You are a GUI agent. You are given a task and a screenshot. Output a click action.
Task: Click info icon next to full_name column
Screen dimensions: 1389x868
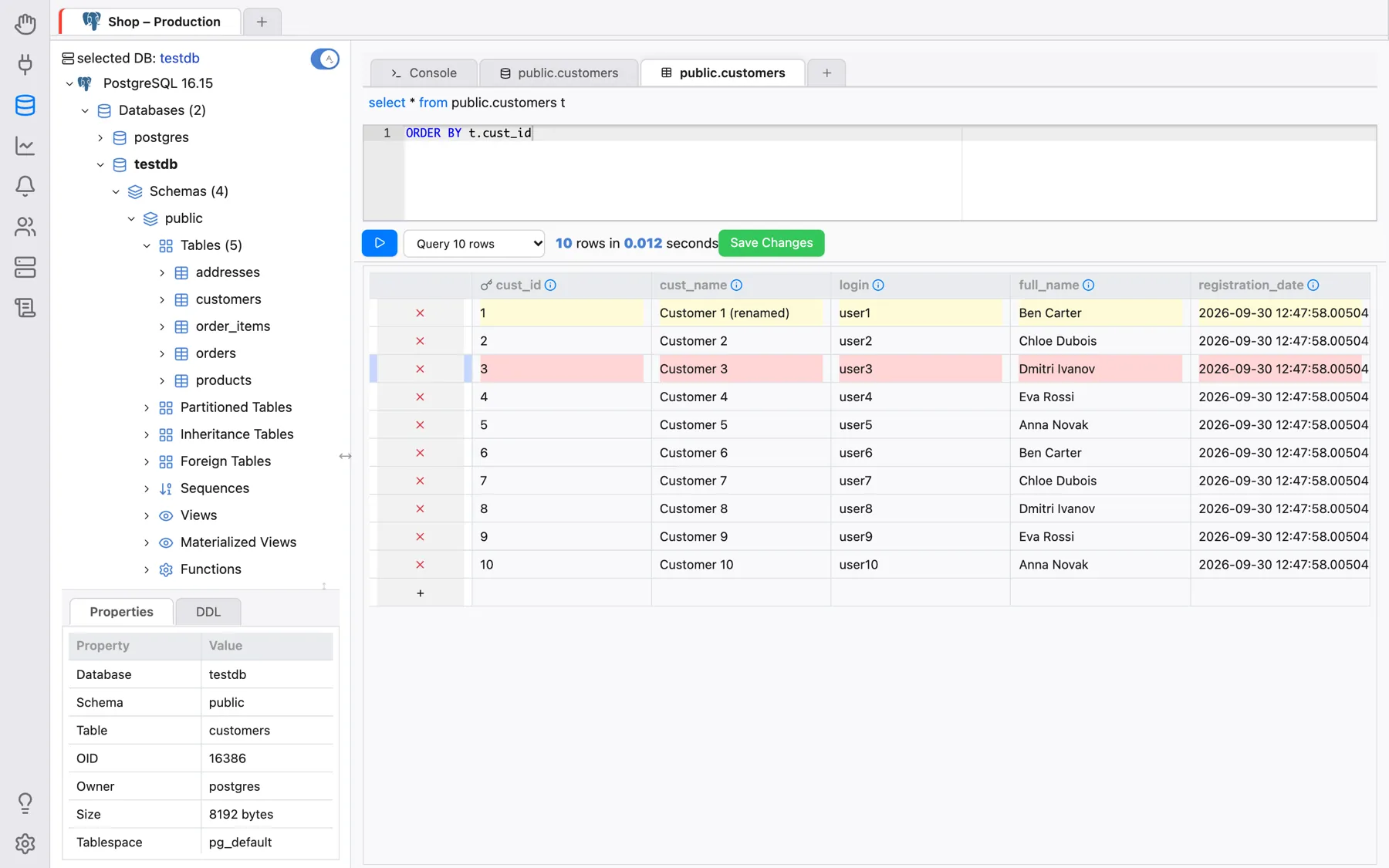1088,285
